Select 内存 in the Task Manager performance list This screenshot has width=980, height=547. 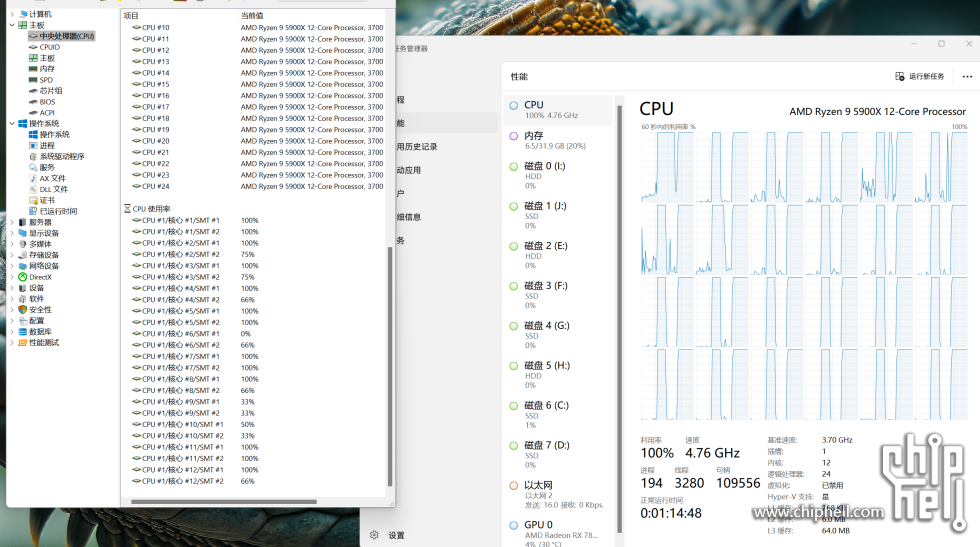point(558,140)
